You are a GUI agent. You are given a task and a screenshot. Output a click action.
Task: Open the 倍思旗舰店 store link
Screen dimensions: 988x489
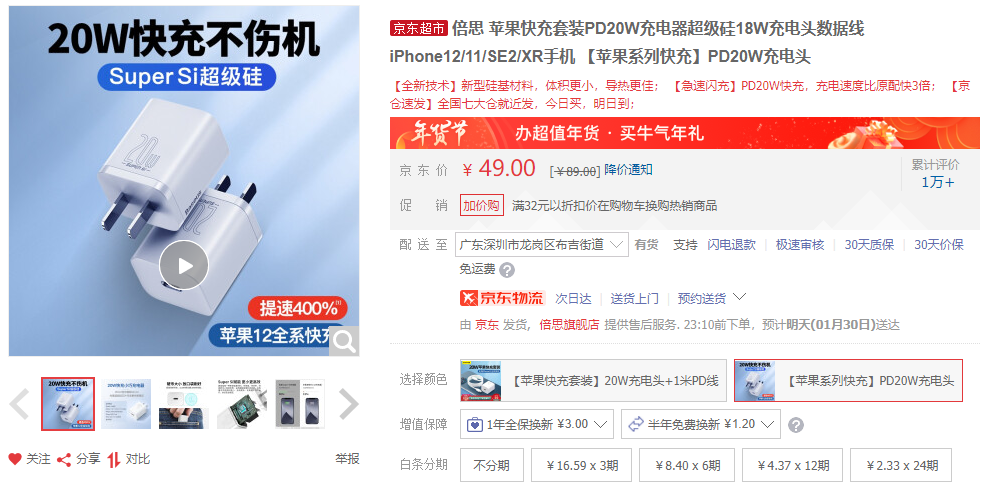570,325
